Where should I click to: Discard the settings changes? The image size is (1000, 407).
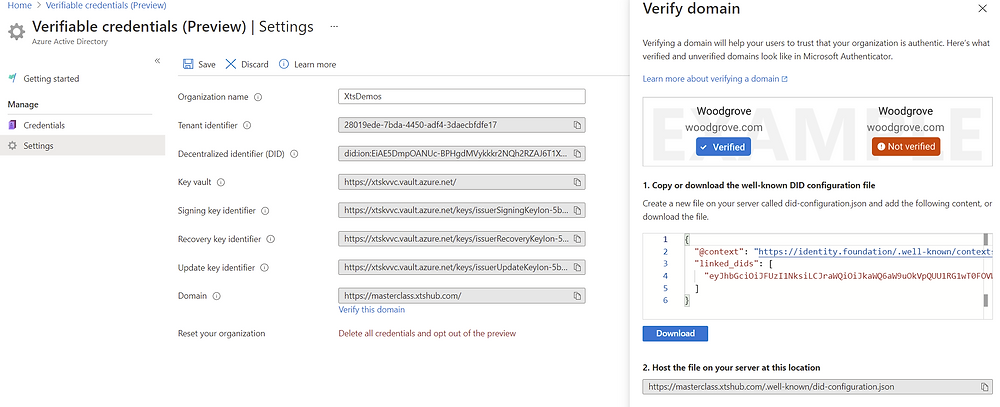[247, 64]
